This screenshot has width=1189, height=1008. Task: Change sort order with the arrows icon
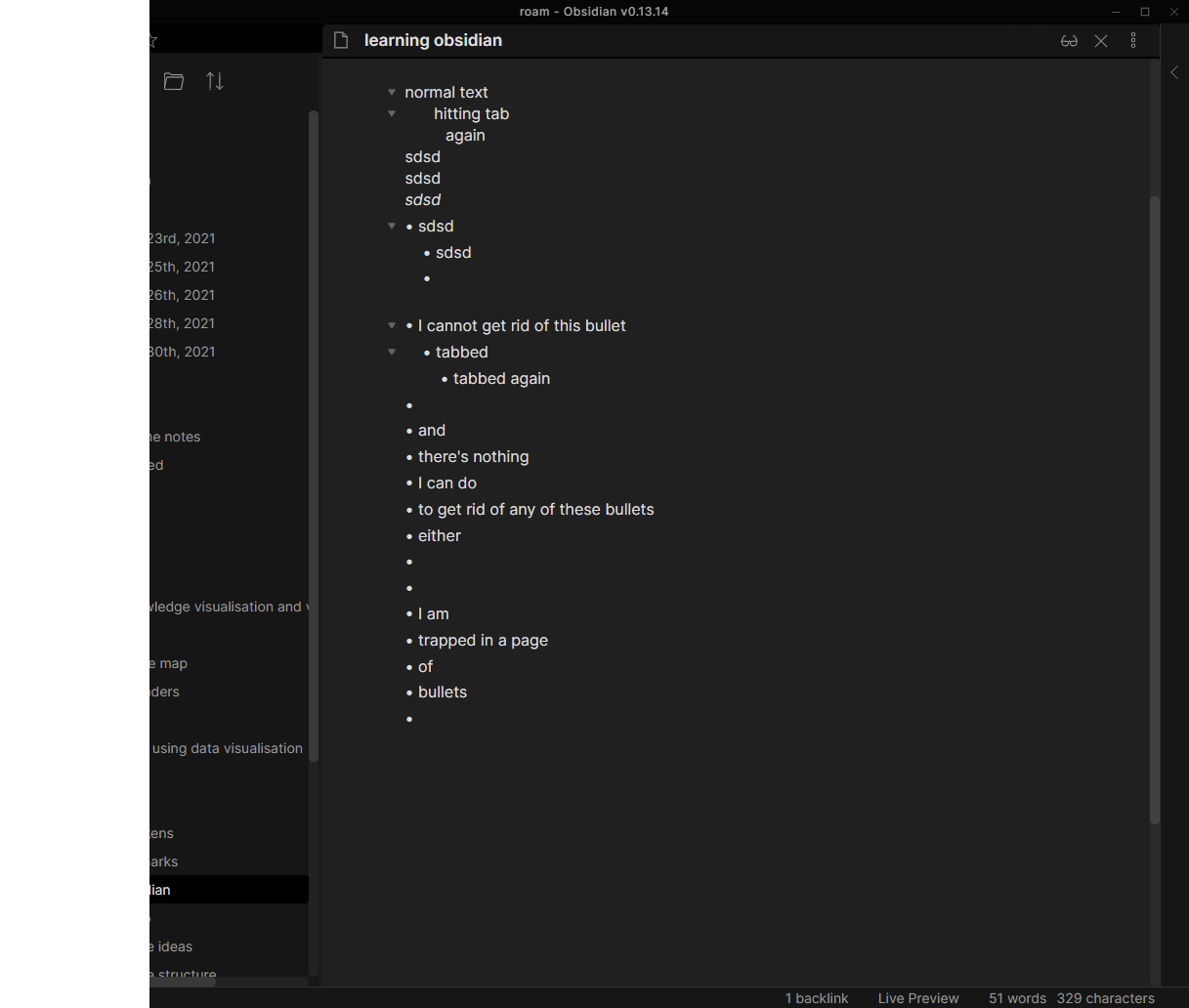point(215,81)
